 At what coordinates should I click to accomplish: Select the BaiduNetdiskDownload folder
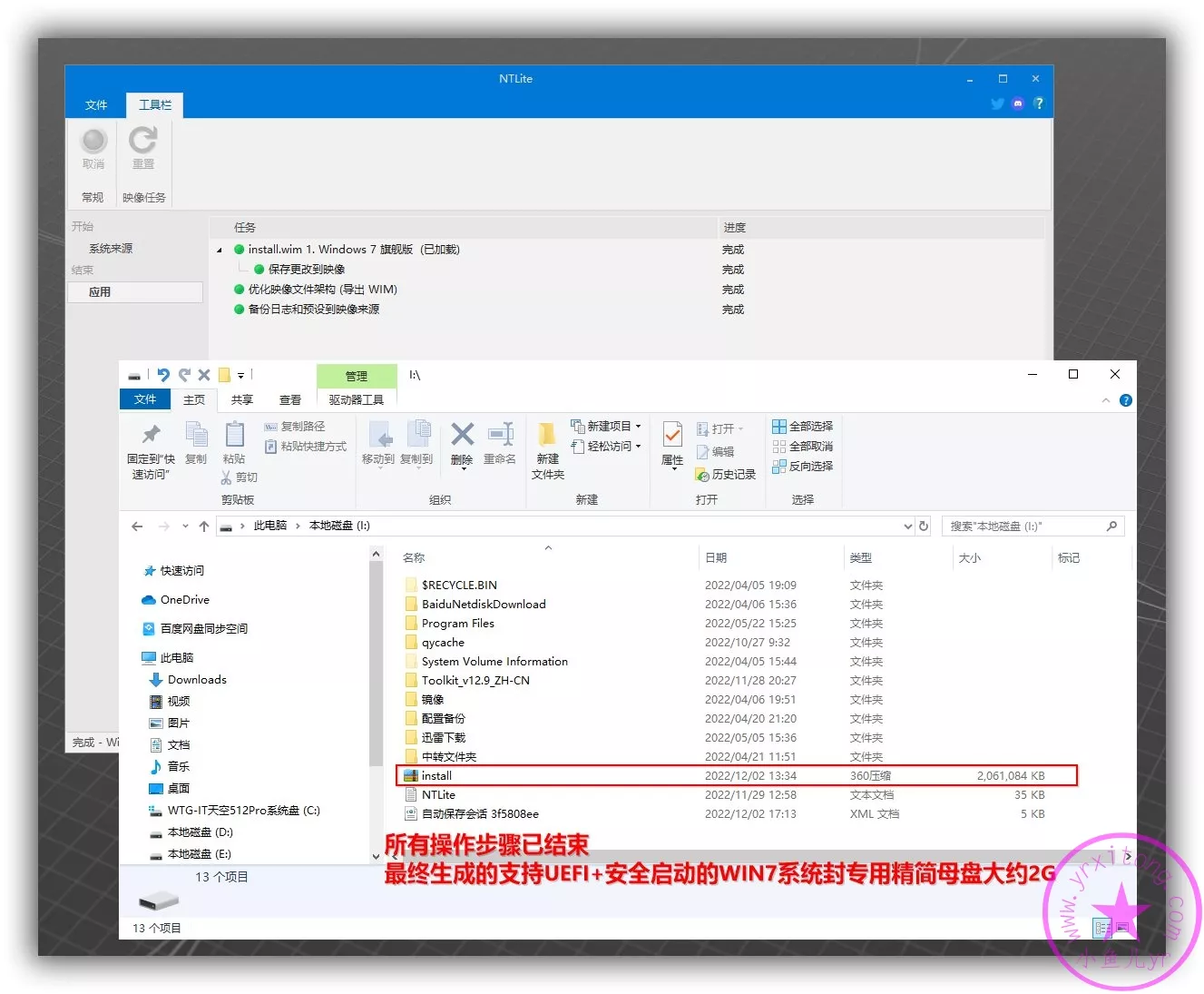click(x=484, y=605)
